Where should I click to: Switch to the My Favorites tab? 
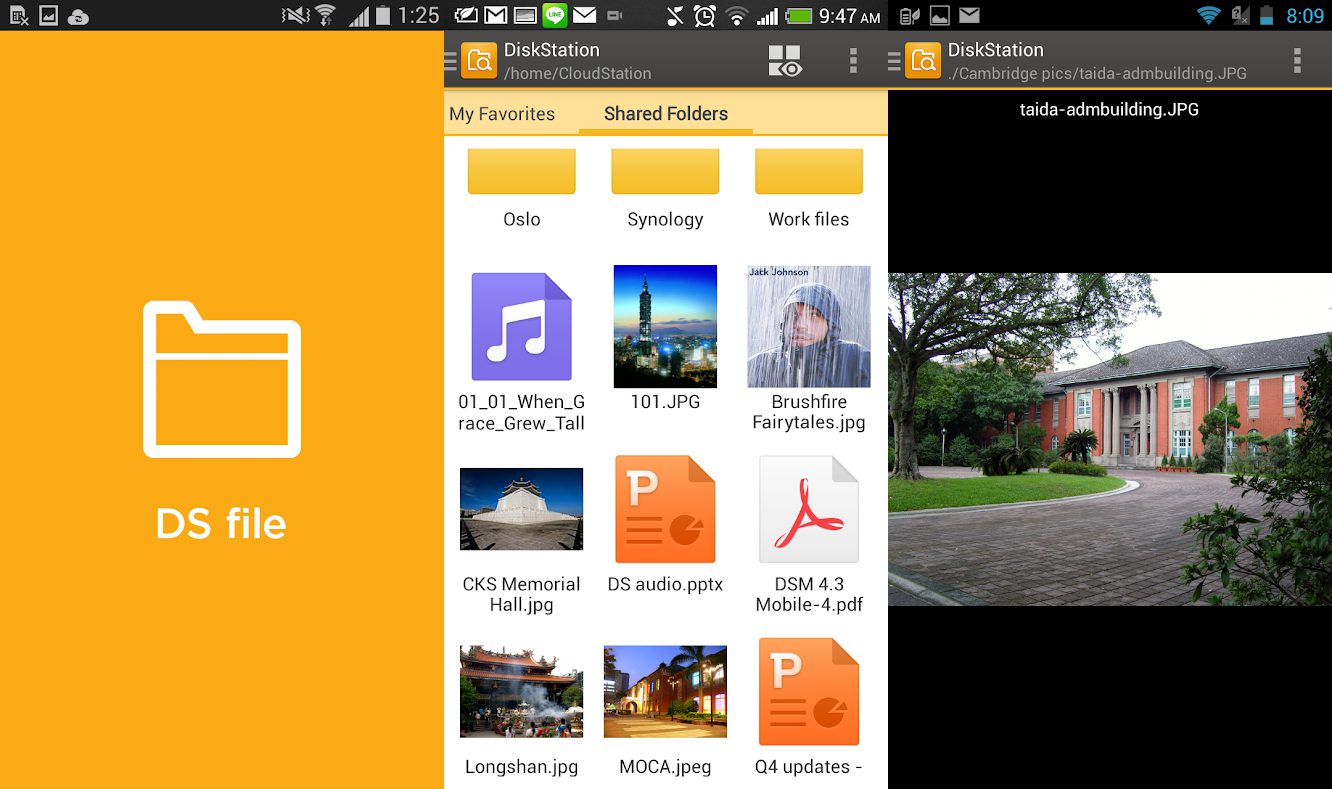pyautogui.click(x=502, y=114)
